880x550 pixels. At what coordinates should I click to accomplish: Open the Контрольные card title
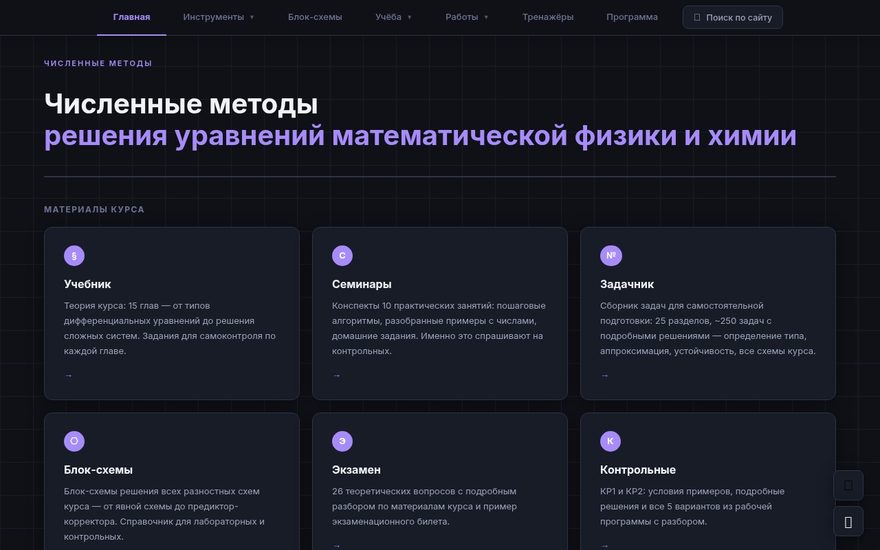click(638, 470)
